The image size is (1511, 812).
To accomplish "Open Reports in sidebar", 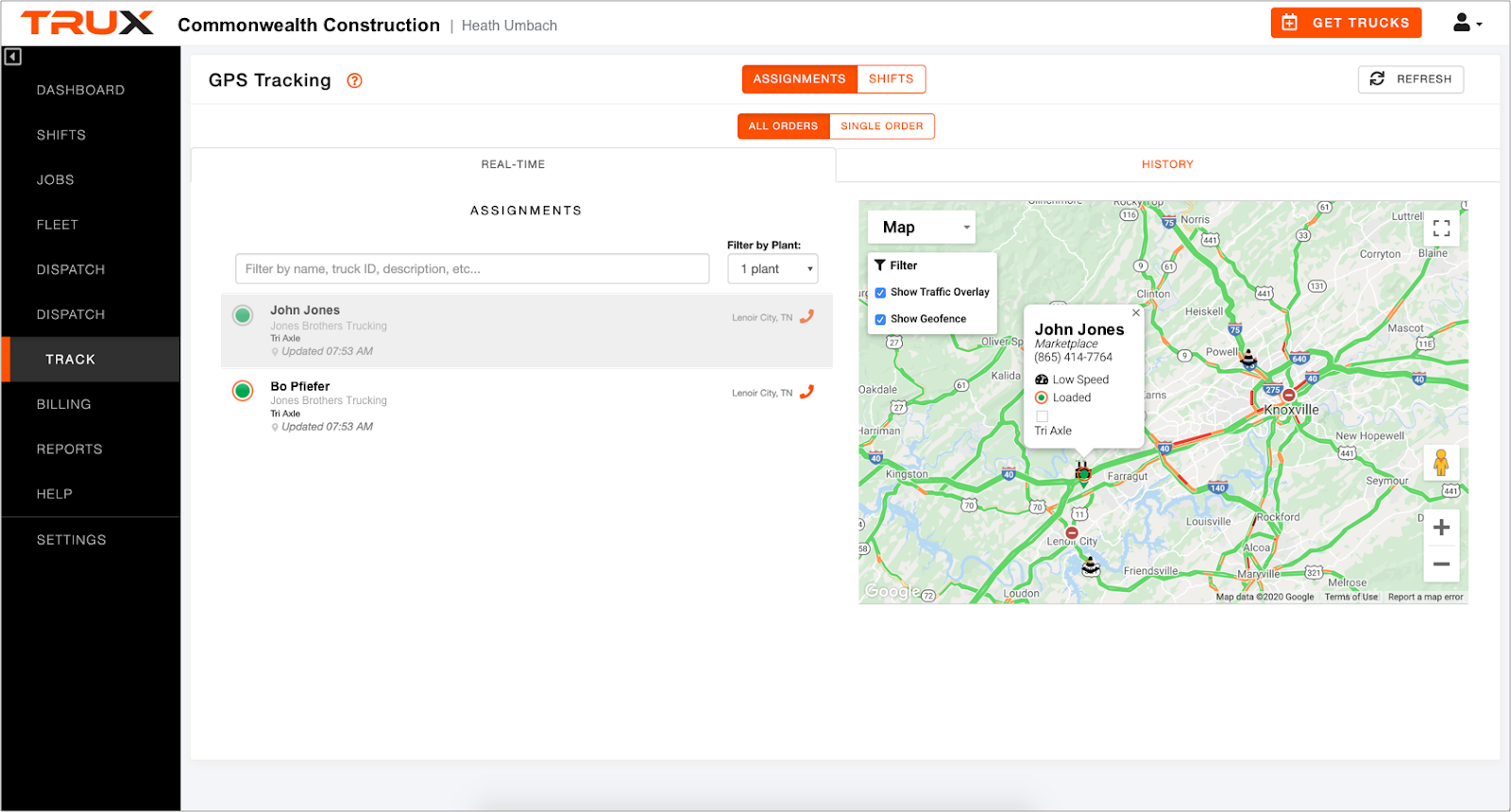I will click(69, 449).
